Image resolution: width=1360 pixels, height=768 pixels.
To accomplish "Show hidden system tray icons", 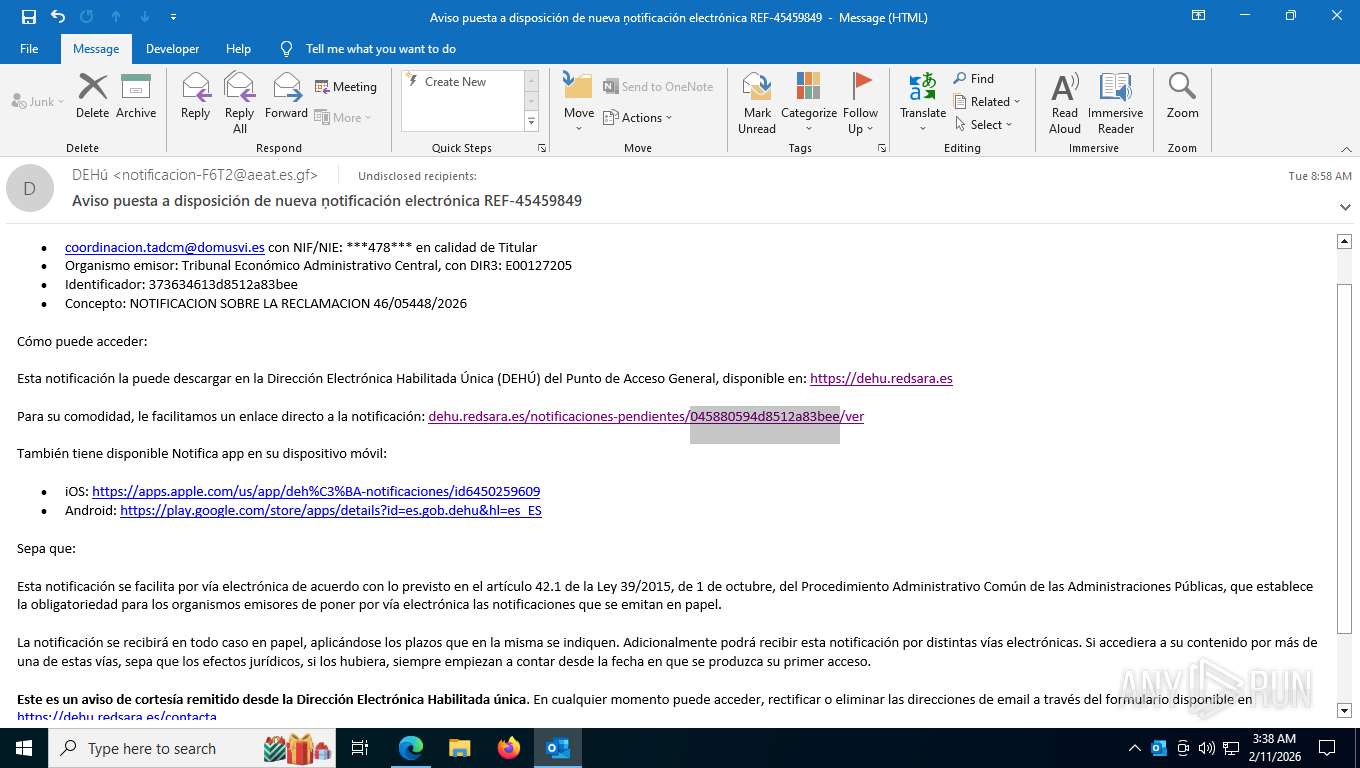I will [1134, 748].
